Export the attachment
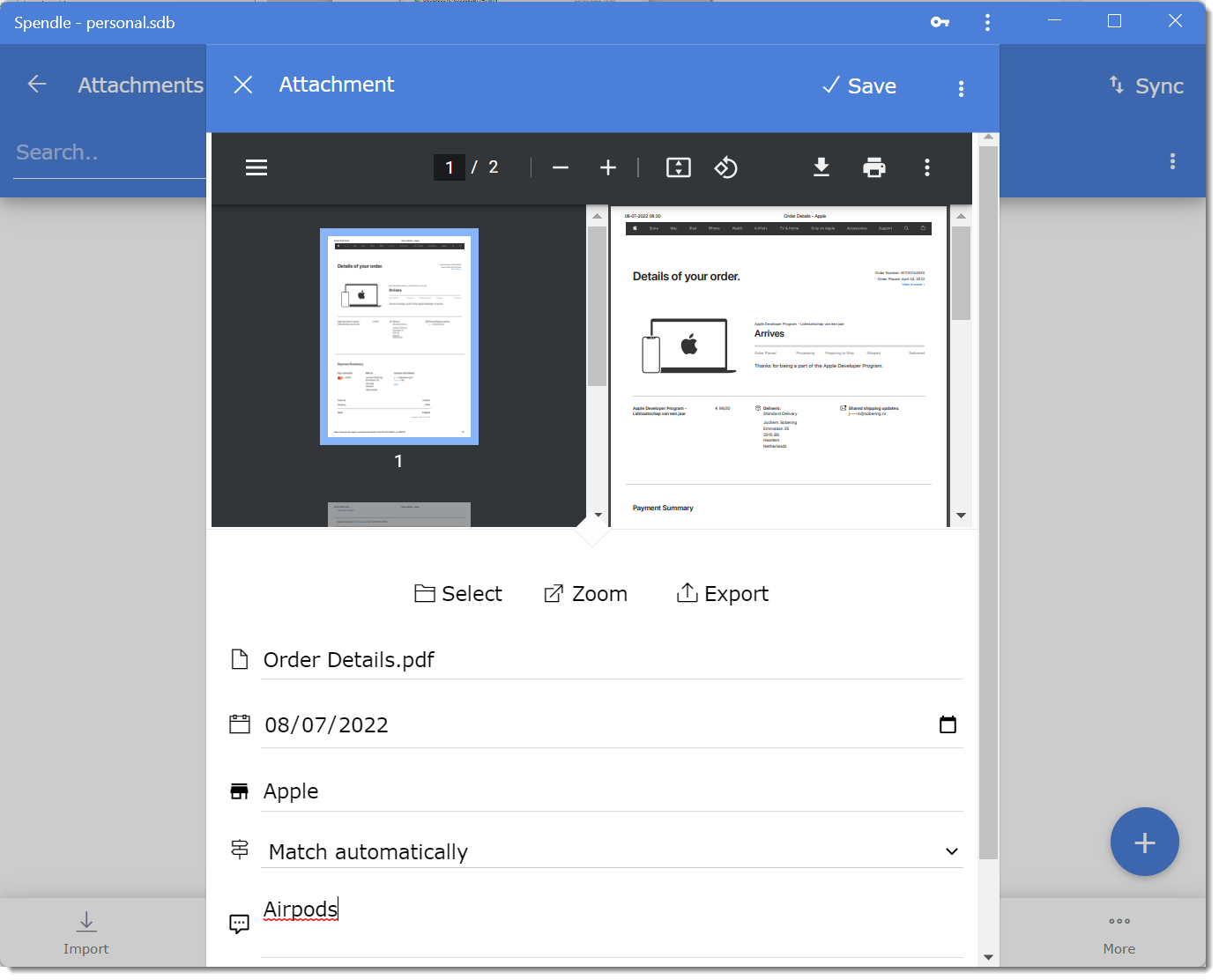 click(723, 594)
